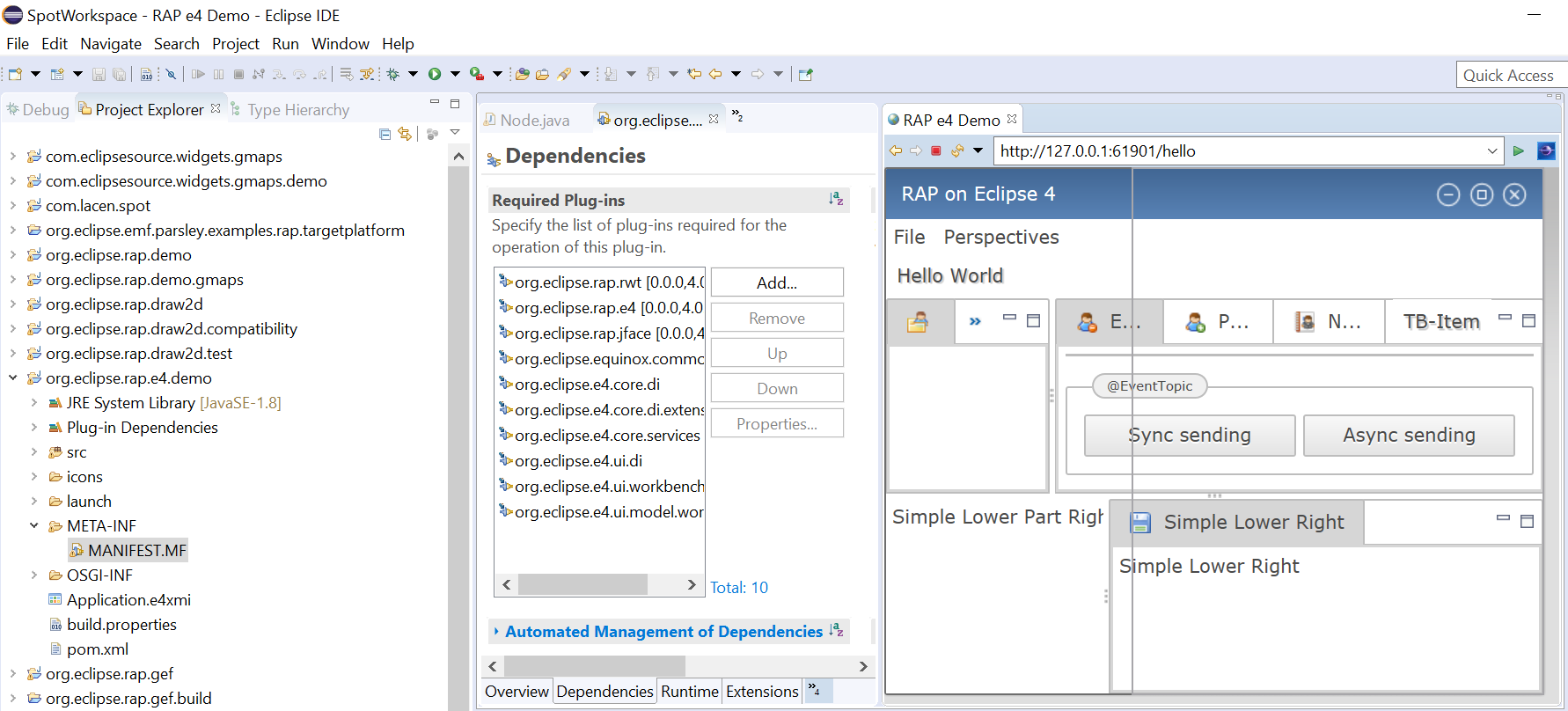Collapse the META-INF folder

click(34, 526)
